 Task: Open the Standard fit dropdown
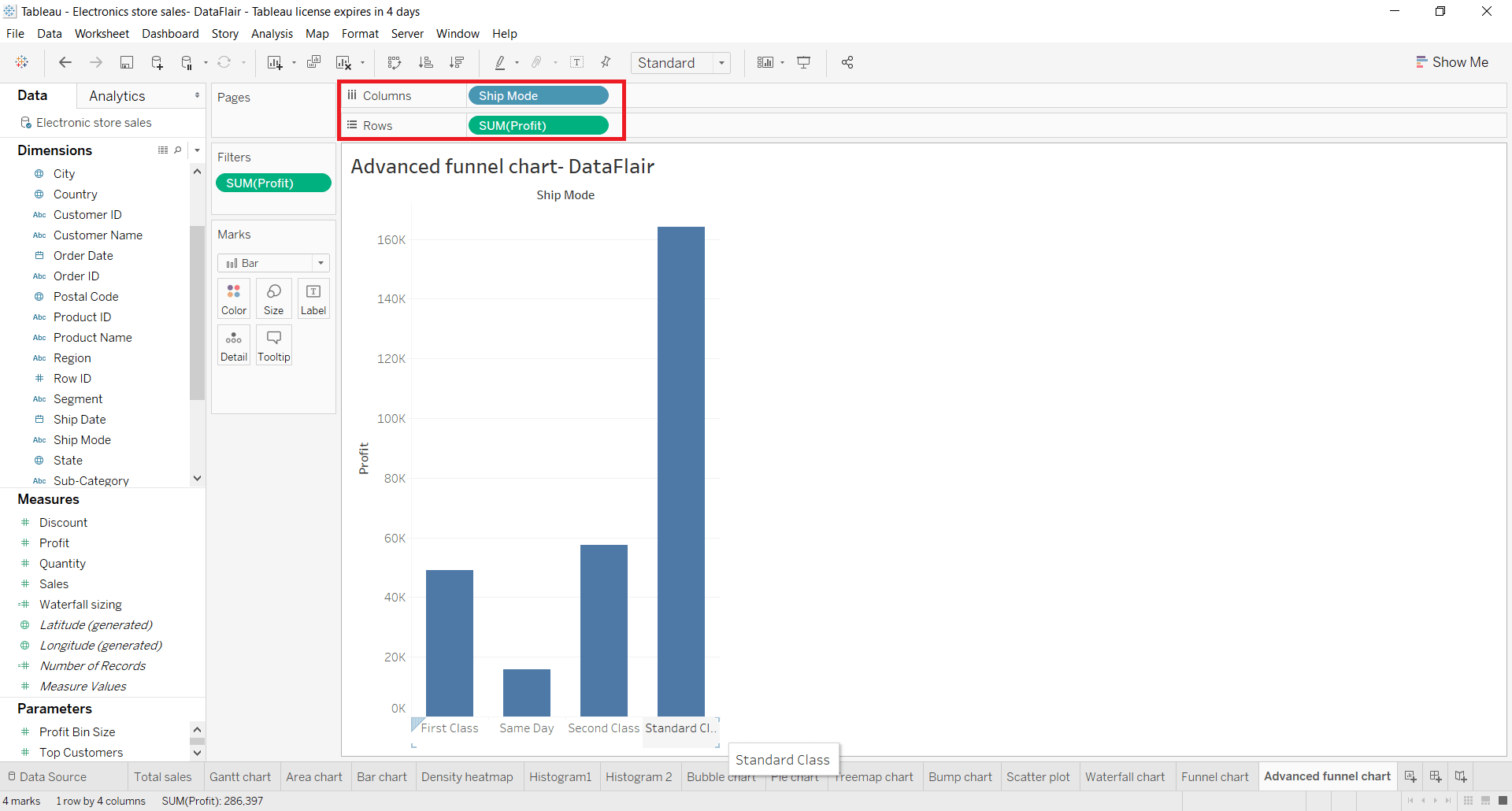[x=722, y=62]
